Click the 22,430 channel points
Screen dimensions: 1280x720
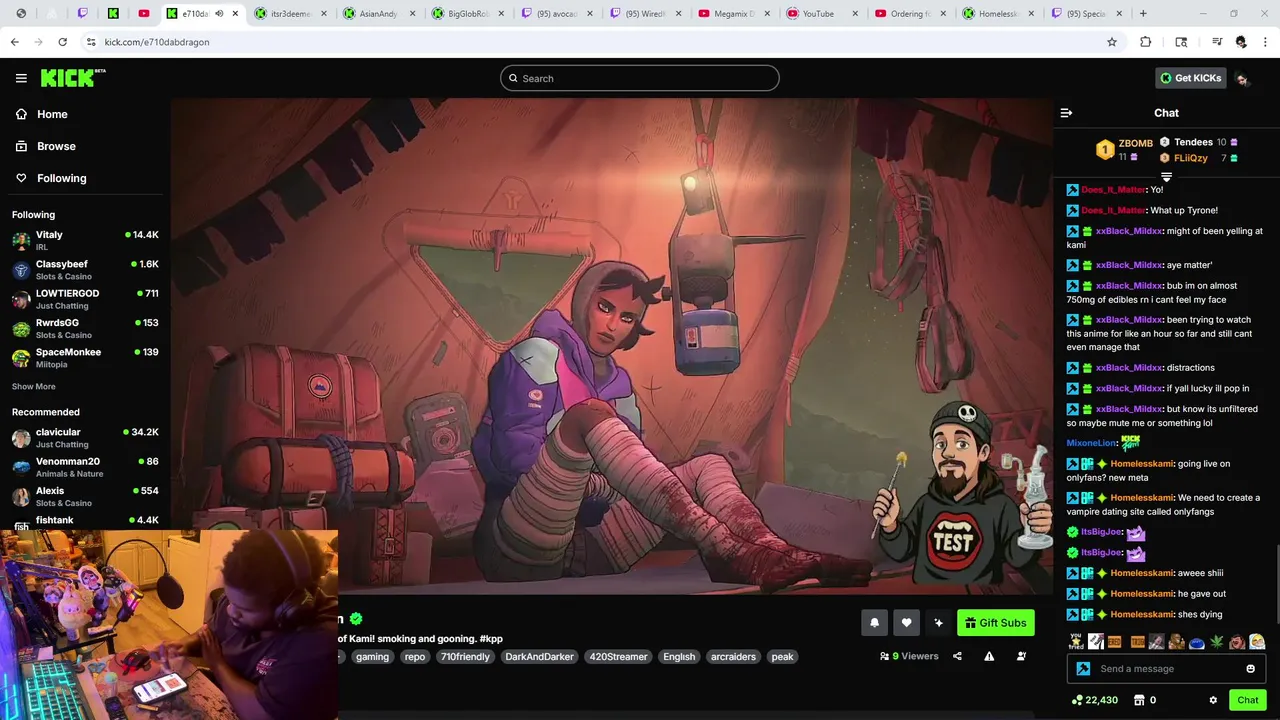coord(1095,700)
